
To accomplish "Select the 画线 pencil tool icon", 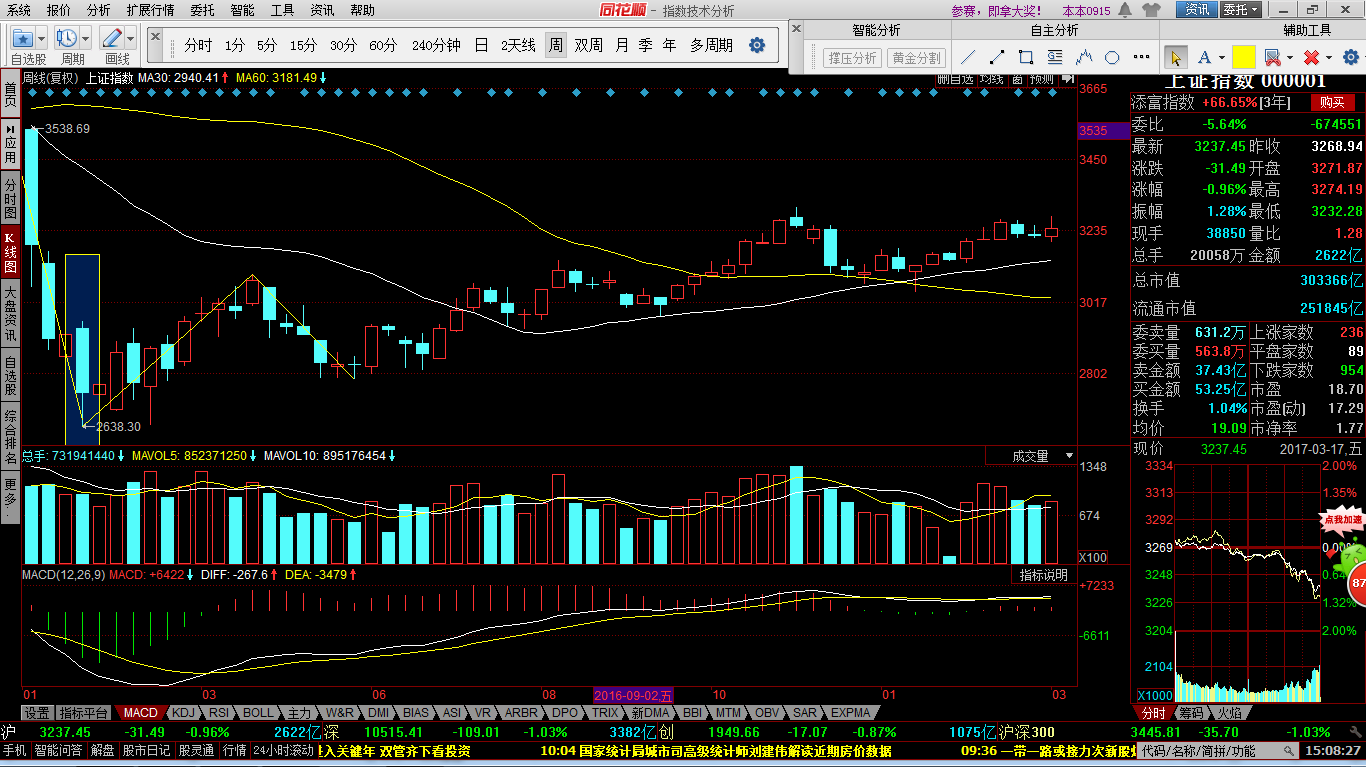I will tap(112, 39).
